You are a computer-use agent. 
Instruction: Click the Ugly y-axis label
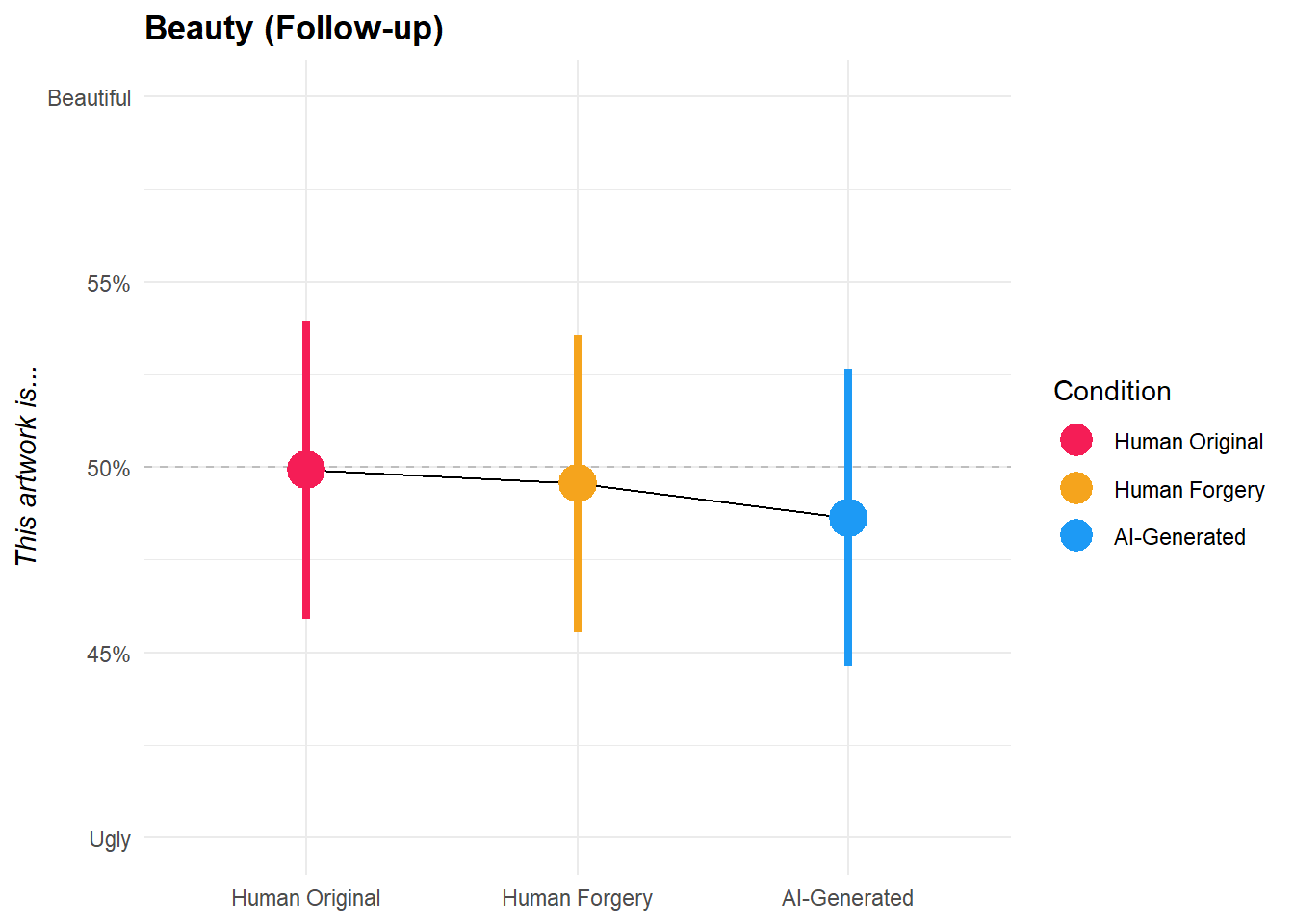110,839
